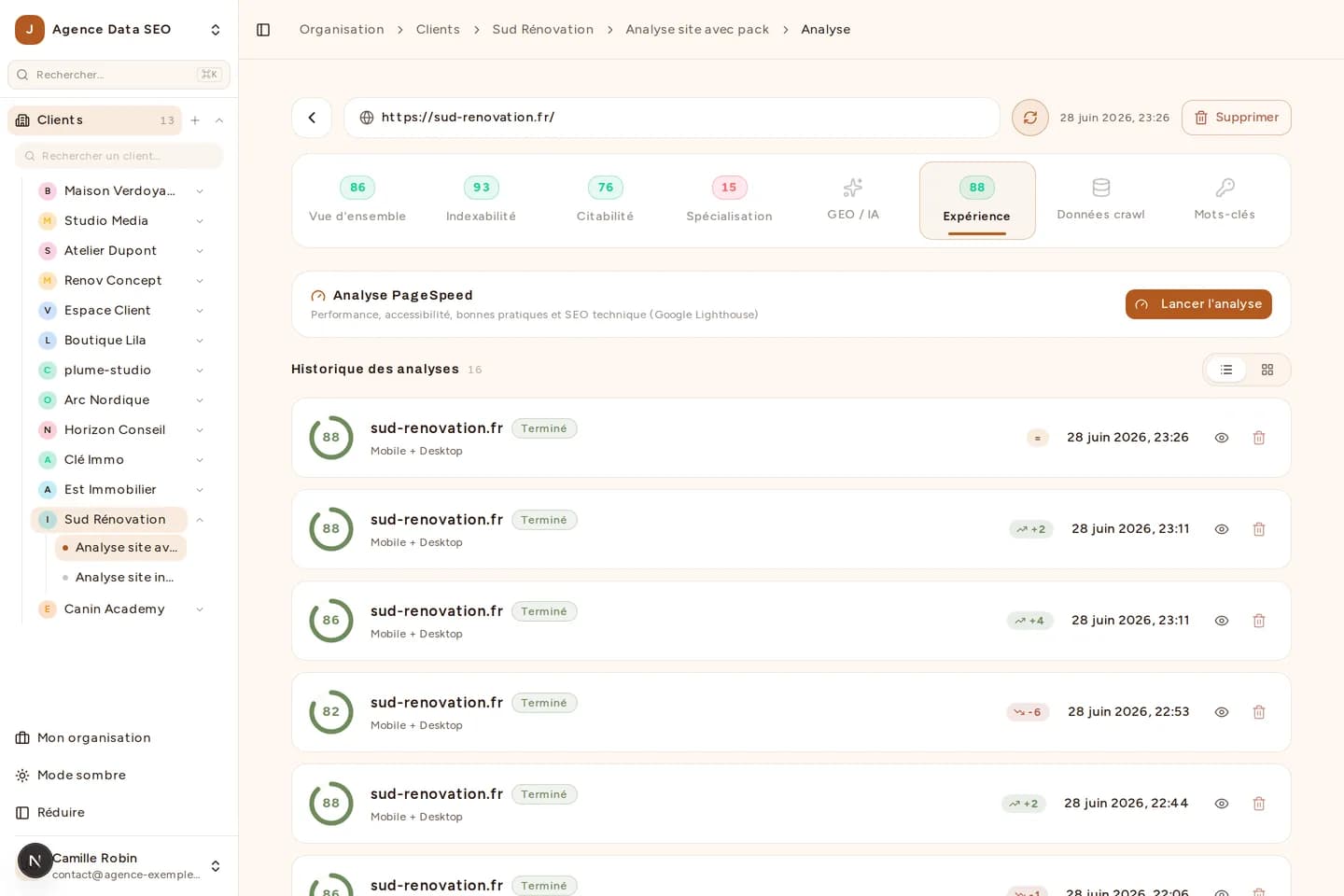Delete the 82 score analysis from 22:53
1344x896 pixels.
1259,712
